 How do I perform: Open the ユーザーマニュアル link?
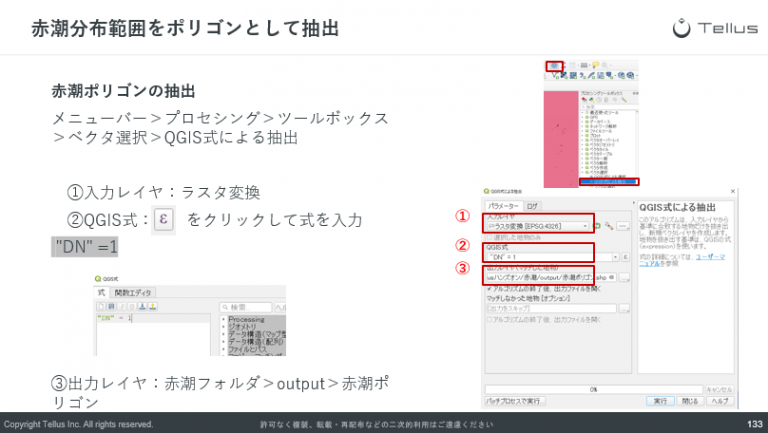coord(682,260)
